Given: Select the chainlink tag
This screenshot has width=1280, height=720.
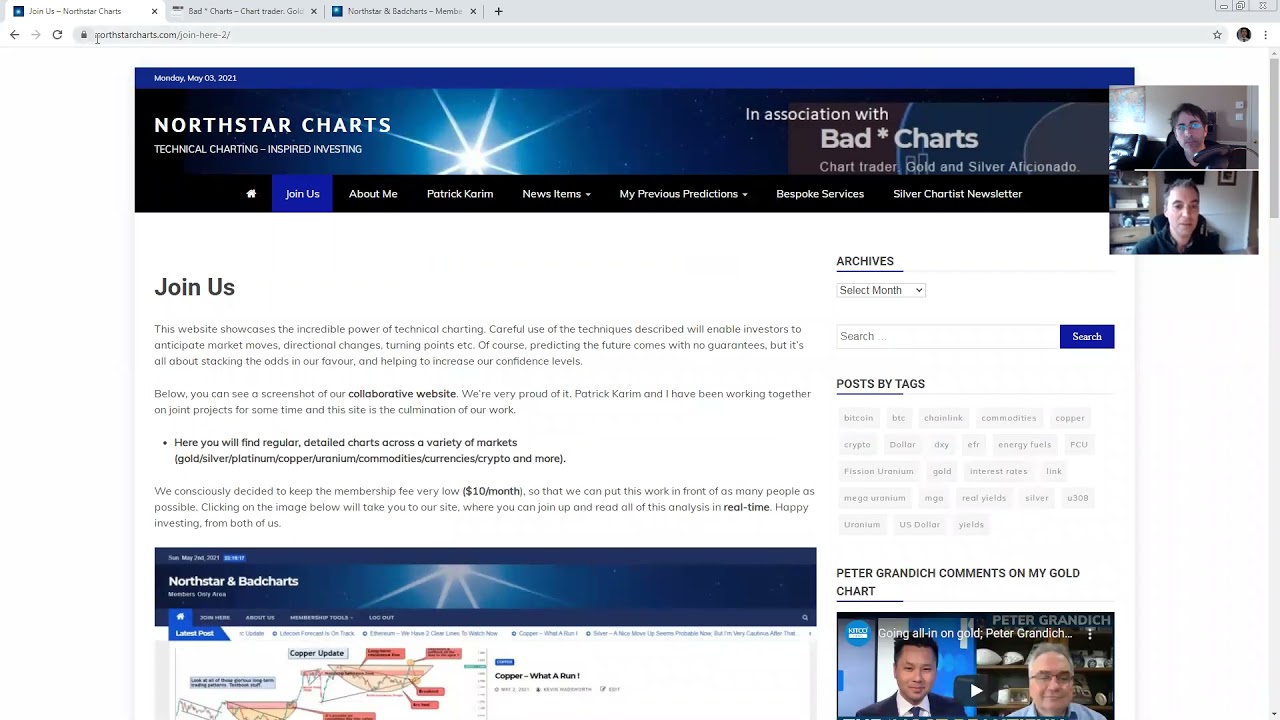Looking at the screenshot, I should [x=943, y=418].
